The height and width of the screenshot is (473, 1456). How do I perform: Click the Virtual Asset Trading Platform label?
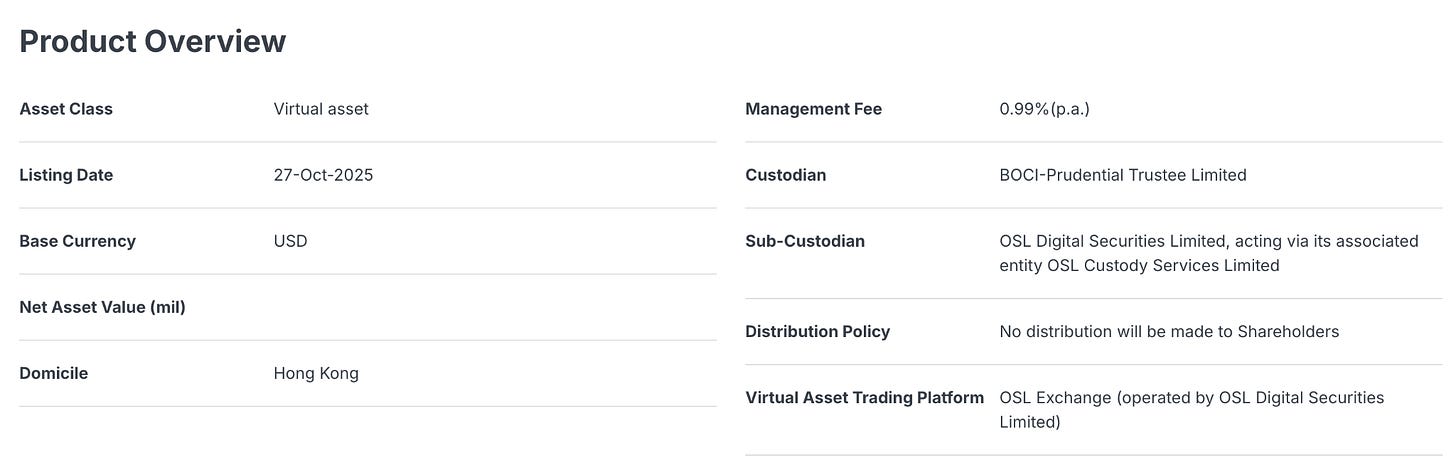pos(865,397)
